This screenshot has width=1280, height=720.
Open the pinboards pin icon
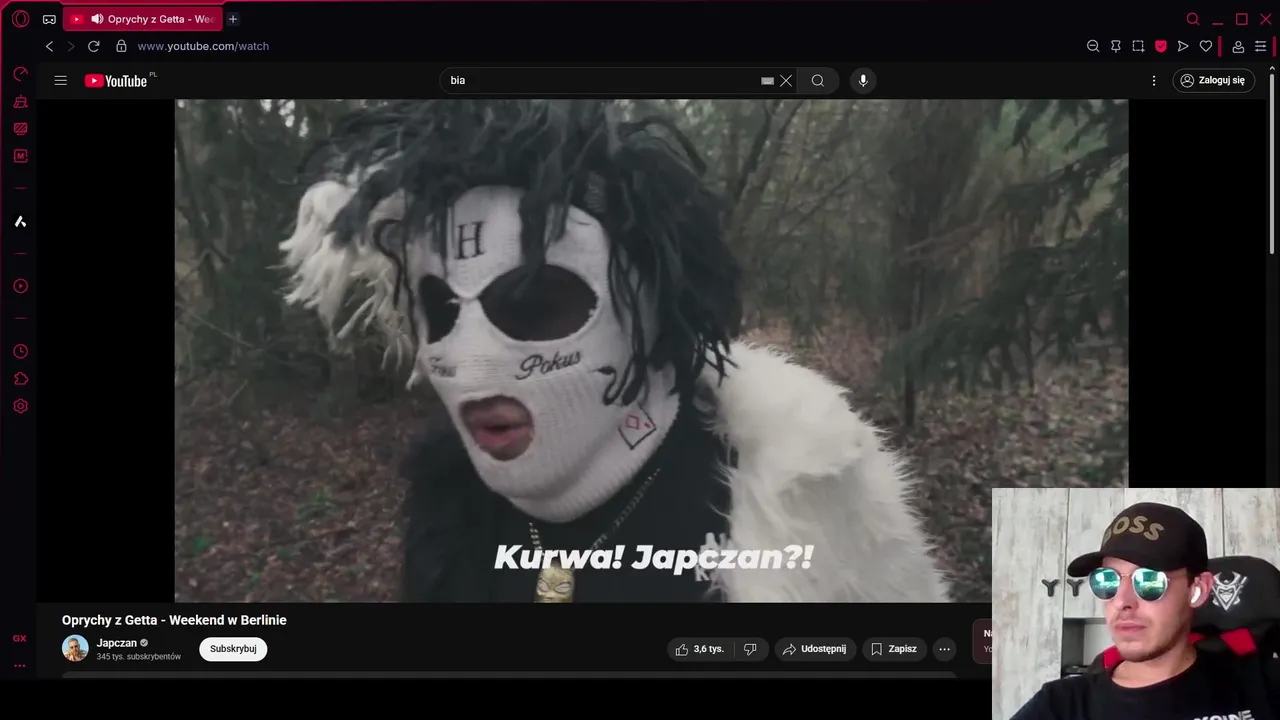tap(1116, 46)
